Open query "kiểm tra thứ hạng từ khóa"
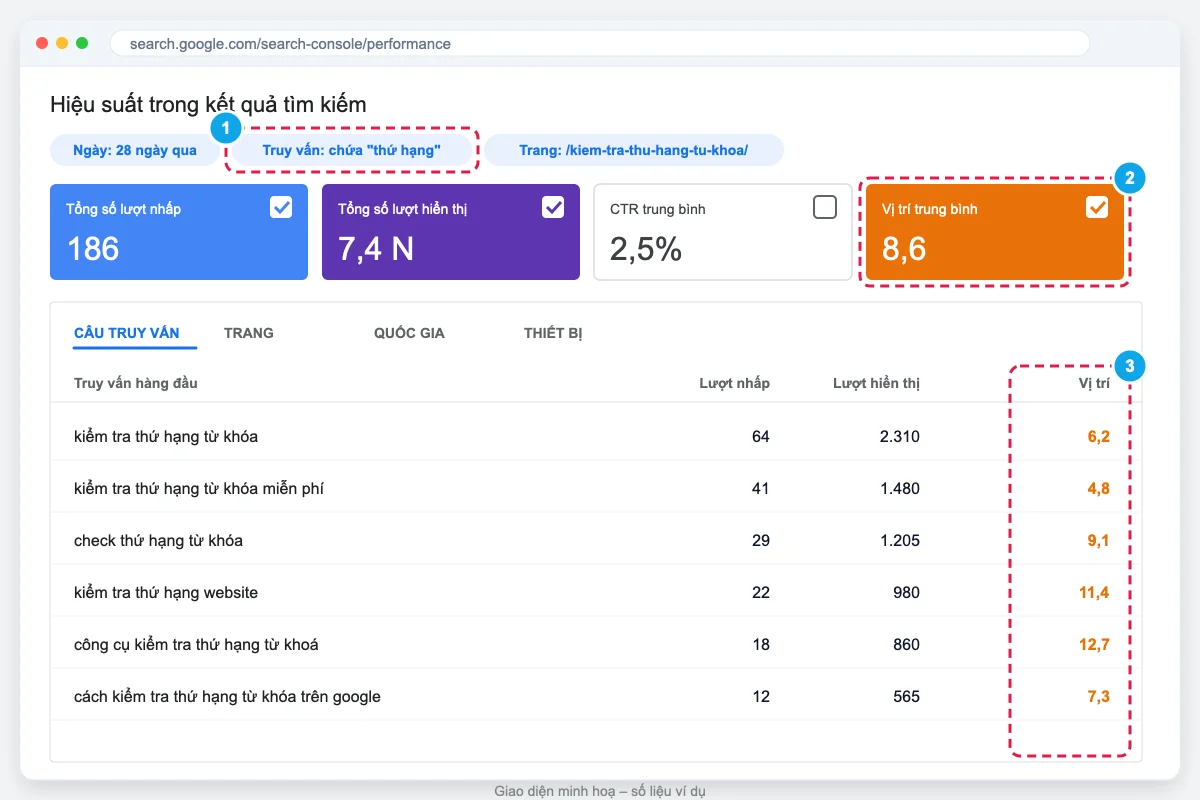This screenshot has width=1200, height=800. point(166,436)
